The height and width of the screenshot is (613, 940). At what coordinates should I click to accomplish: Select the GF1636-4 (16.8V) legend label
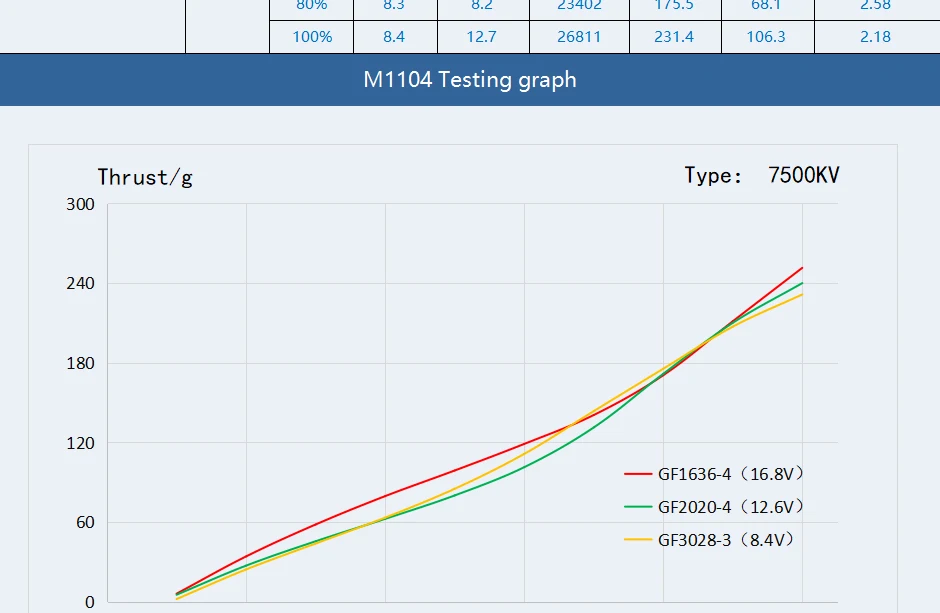pos(731,474)
